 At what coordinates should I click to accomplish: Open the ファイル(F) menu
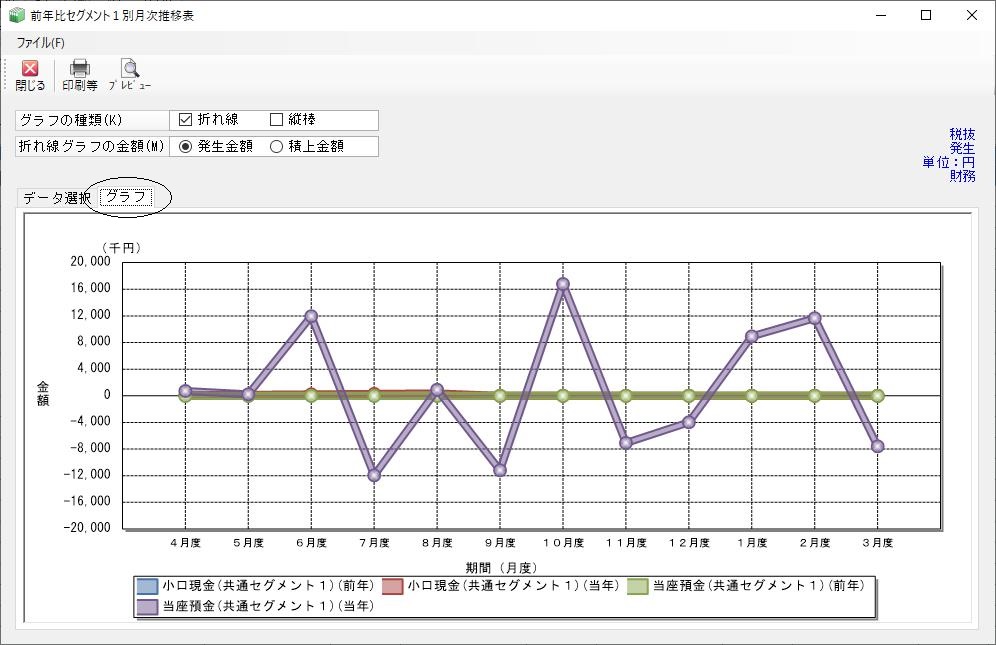(x=40, y=43)
